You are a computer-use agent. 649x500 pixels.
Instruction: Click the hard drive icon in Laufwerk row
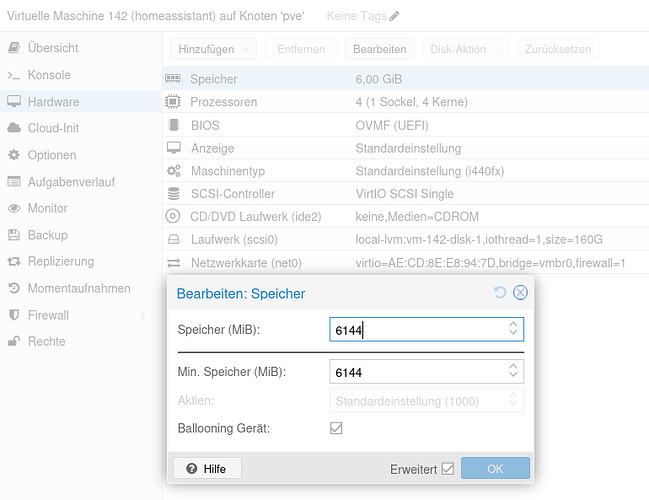click(173, 239)
